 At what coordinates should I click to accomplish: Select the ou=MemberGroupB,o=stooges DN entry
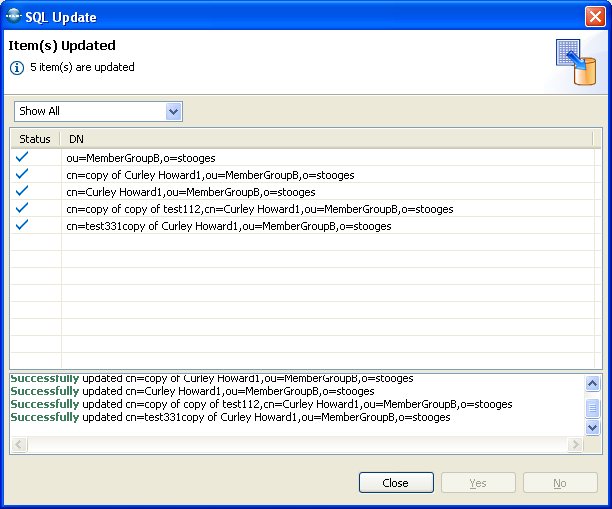pyautogui.click(x=140, y=158)
